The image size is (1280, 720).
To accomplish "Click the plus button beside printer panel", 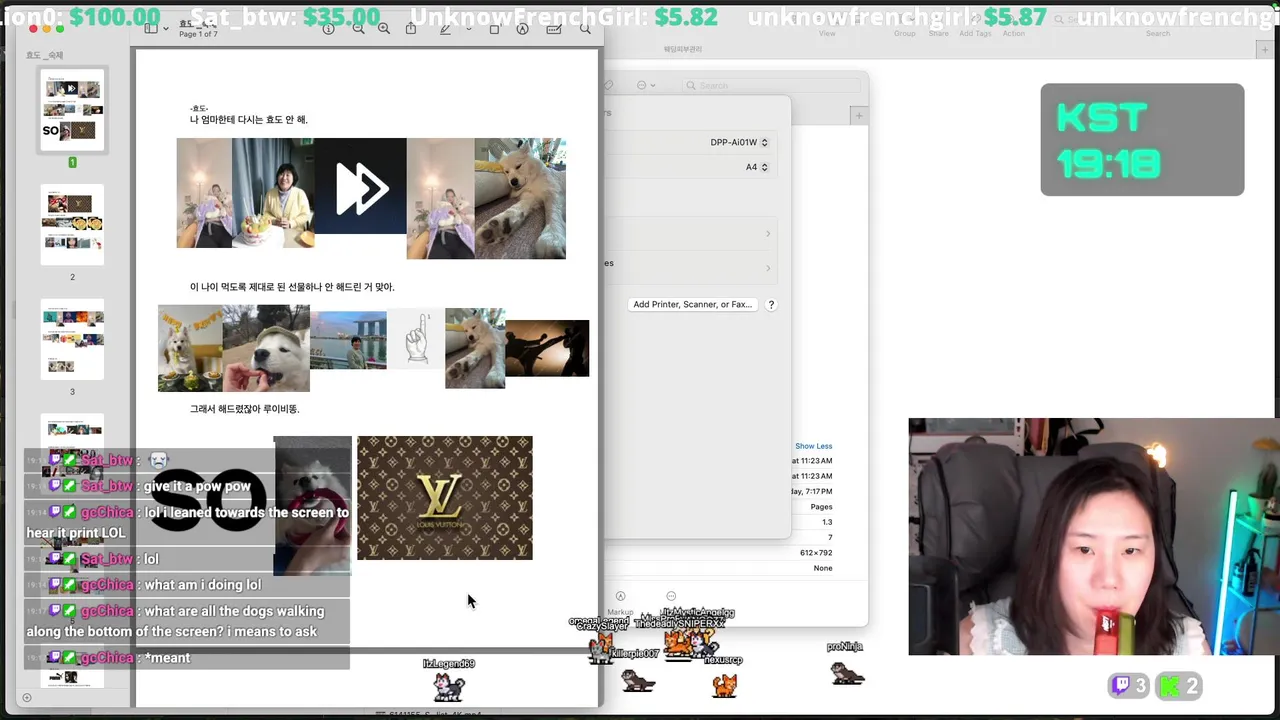I will [858, 116].
